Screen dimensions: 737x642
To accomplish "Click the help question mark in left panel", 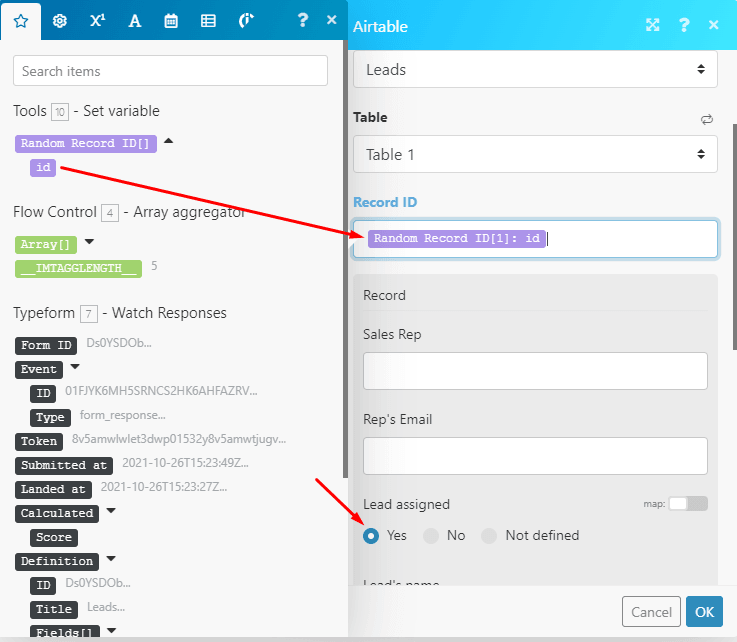I will point(302,20).
